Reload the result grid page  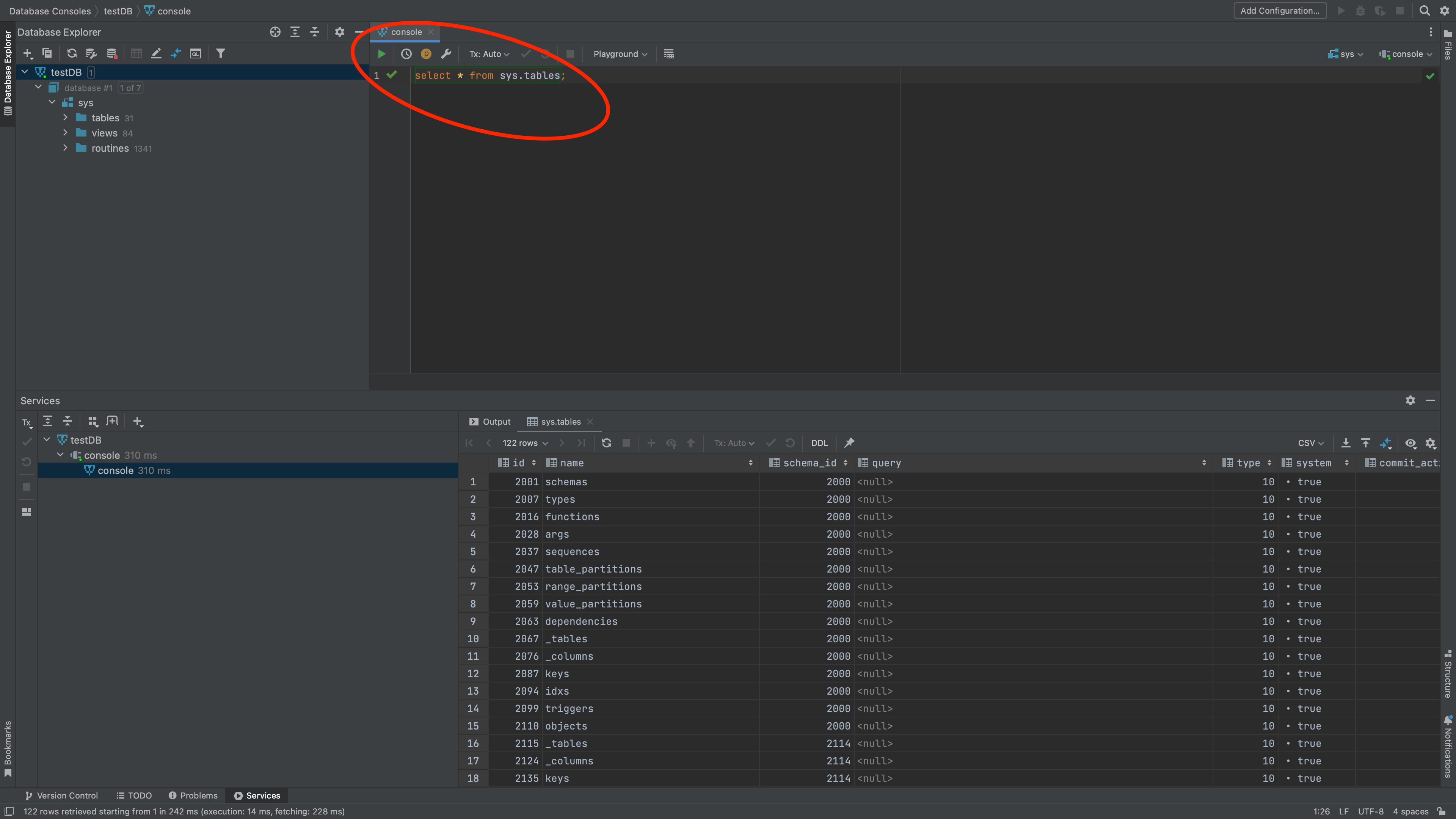click(x=607, y=442)
